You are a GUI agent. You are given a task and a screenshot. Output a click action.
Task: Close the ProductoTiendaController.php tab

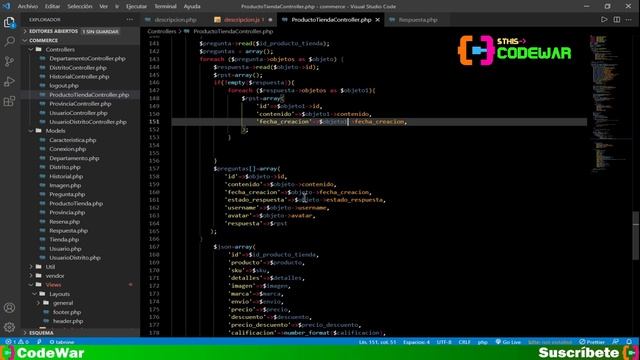(x=378, y=20)
